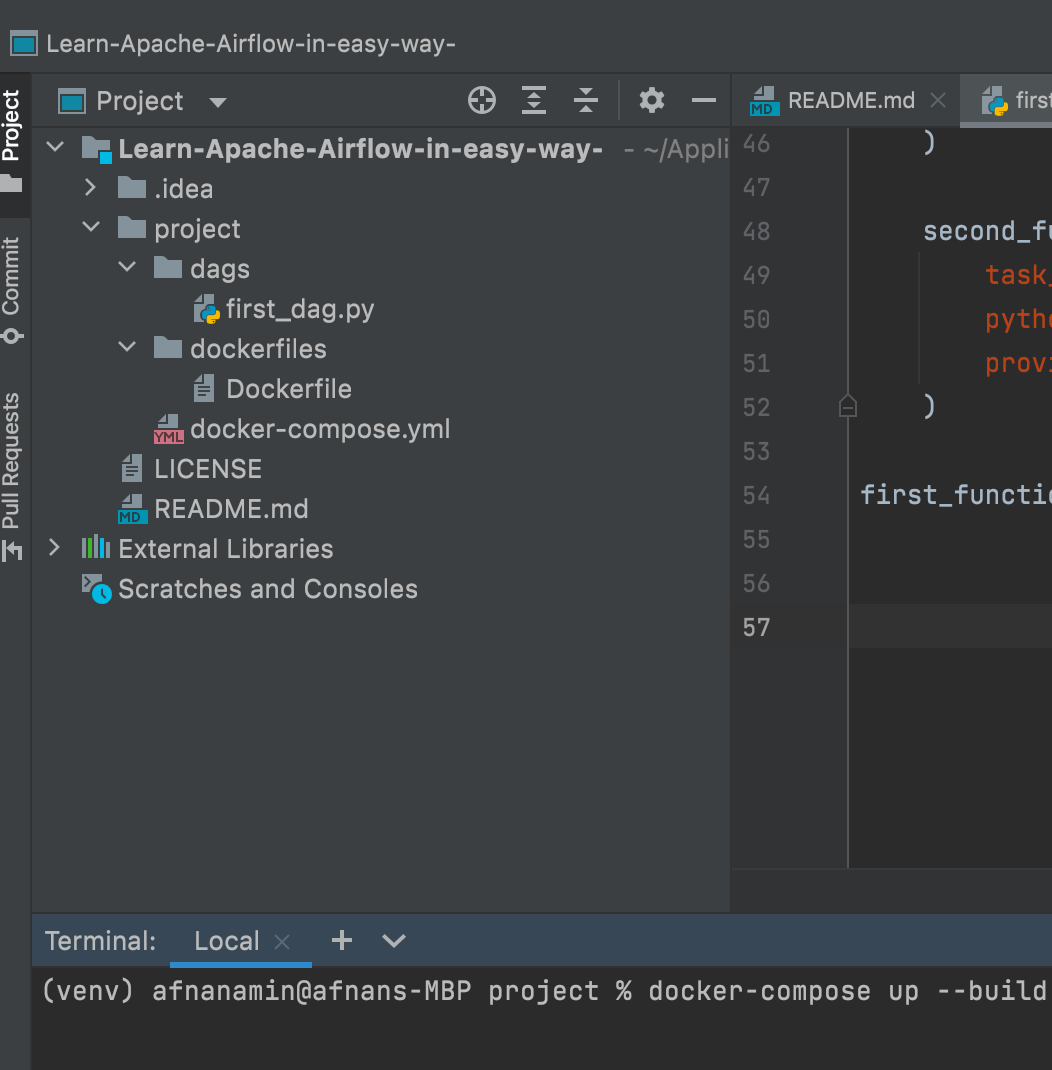Open the Project view mode dropdown

pos(217,101)
